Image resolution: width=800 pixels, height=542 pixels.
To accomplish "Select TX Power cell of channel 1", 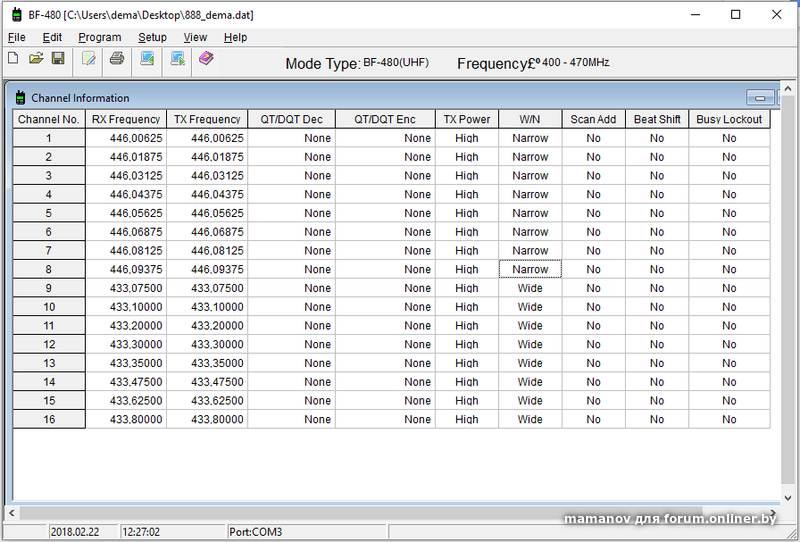I will click(466, 138).
